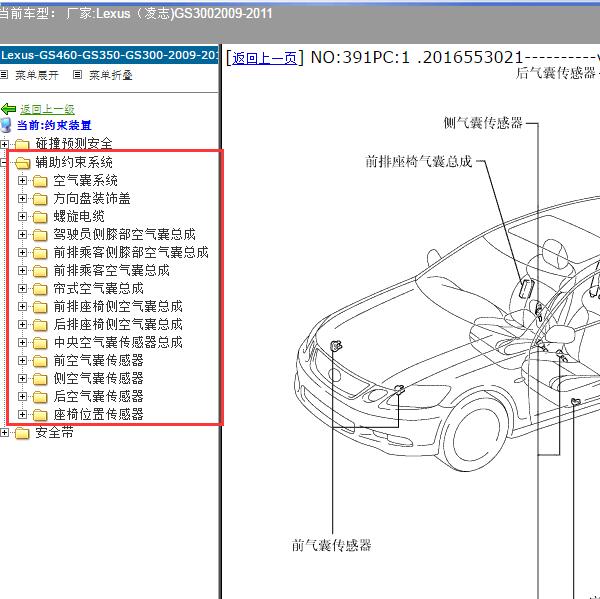Select the 辅助约束系统 tree item

(x=74, y=162)
